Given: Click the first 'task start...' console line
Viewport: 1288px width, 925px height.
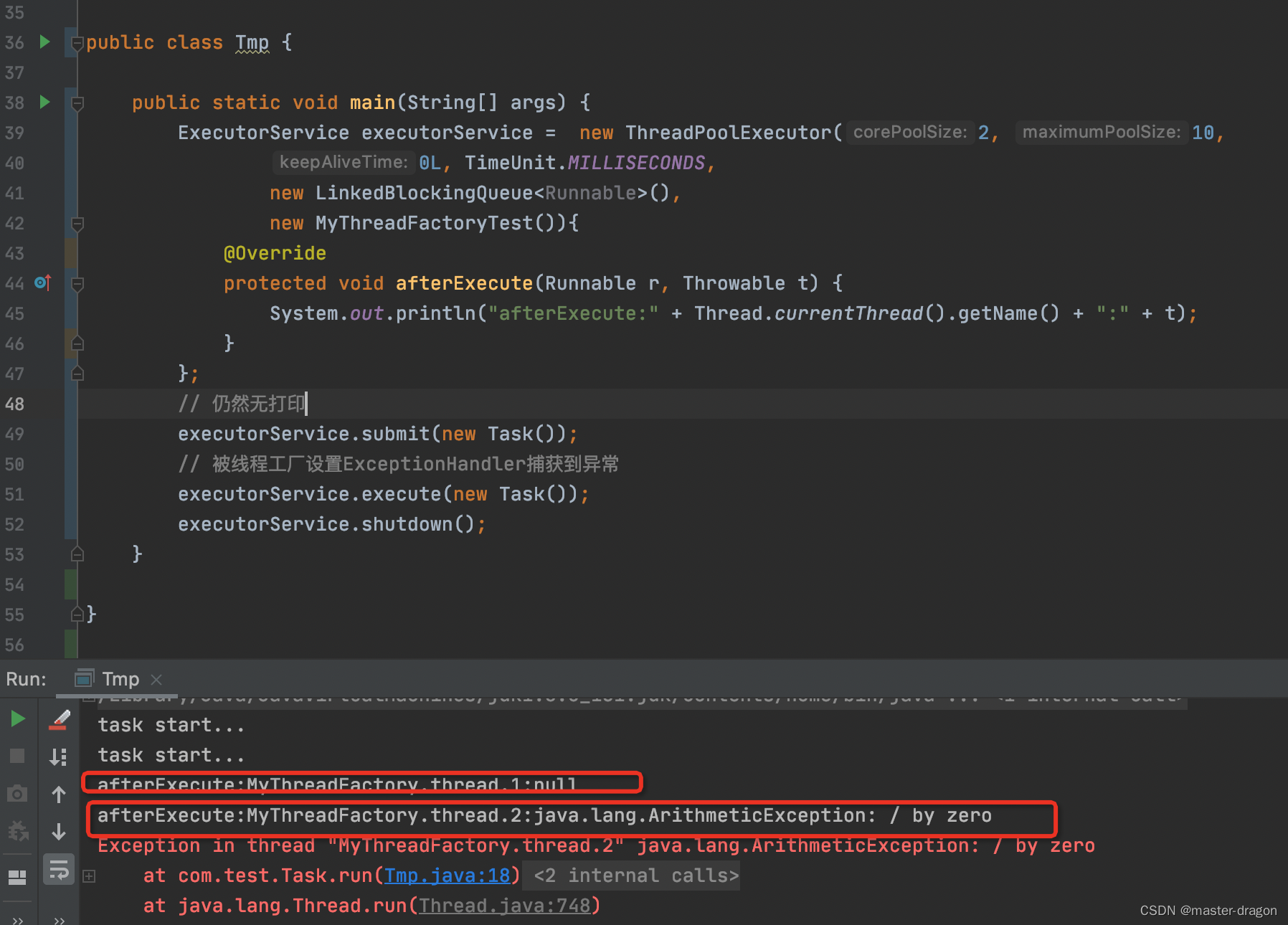Looking at the screenshot, I should click(171, 725).
